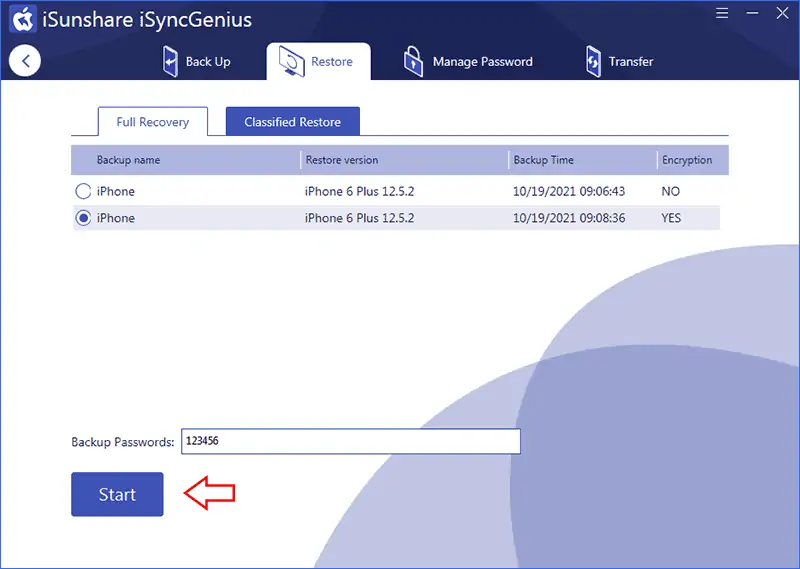The height and width of the screenshot is (569, 800).
Task: Click the Restore version column header
Action: (341, 160)
